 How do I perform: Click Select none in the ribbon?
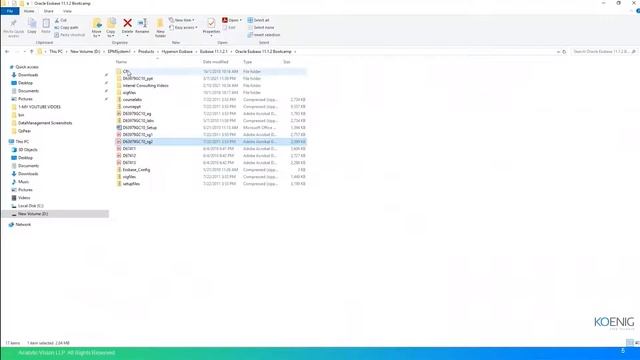[x=261, y=28]
